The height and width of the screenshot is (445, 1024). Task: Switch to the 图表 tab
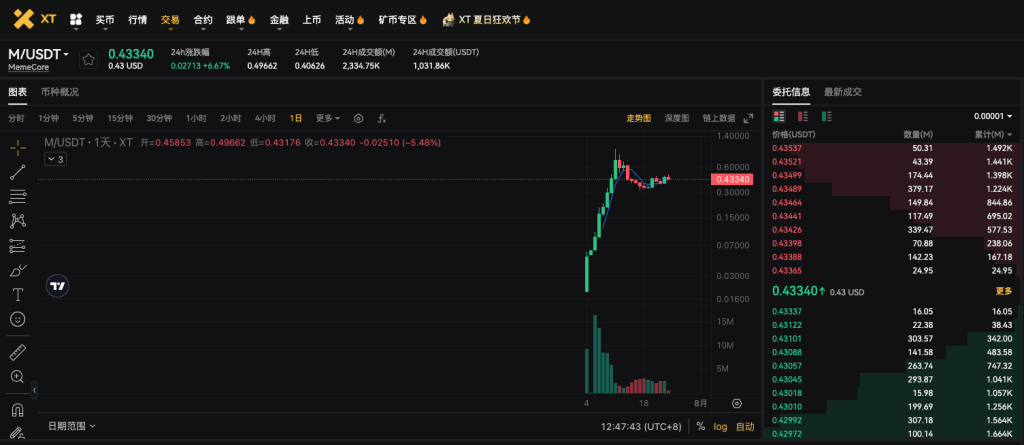18,92
